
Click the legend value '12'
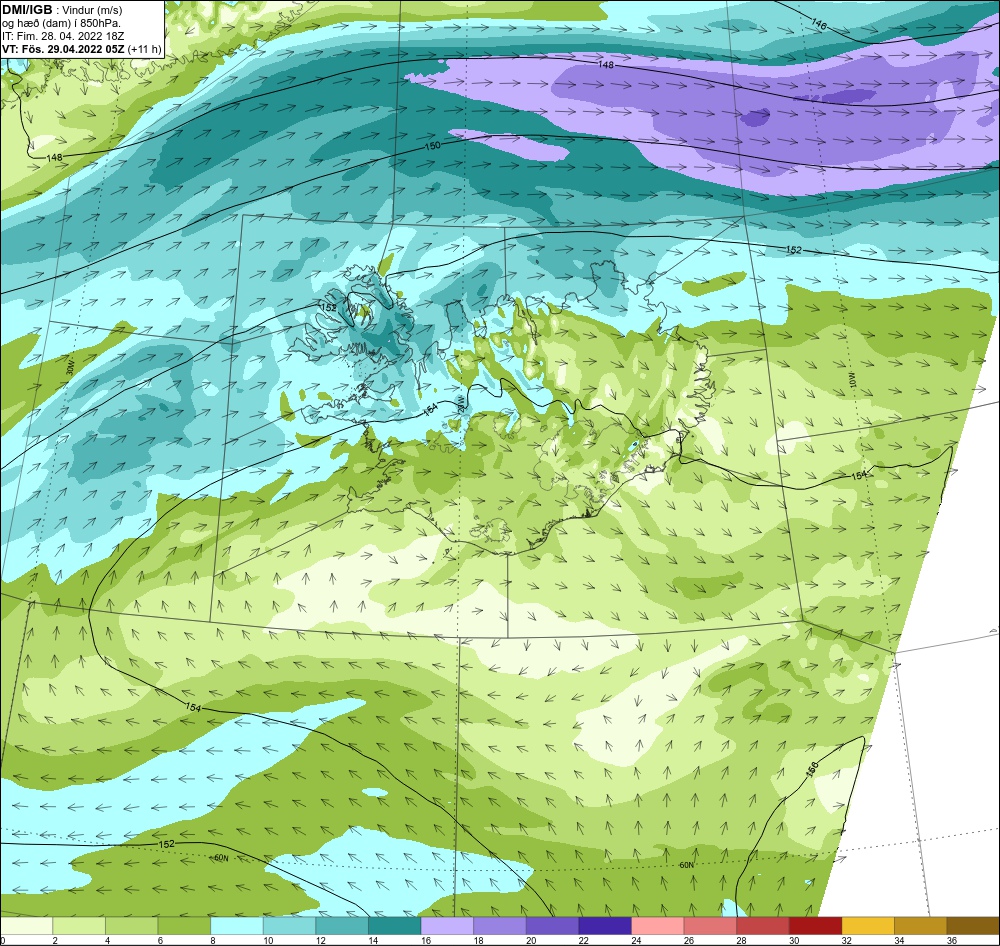click(x=320, y=940)
